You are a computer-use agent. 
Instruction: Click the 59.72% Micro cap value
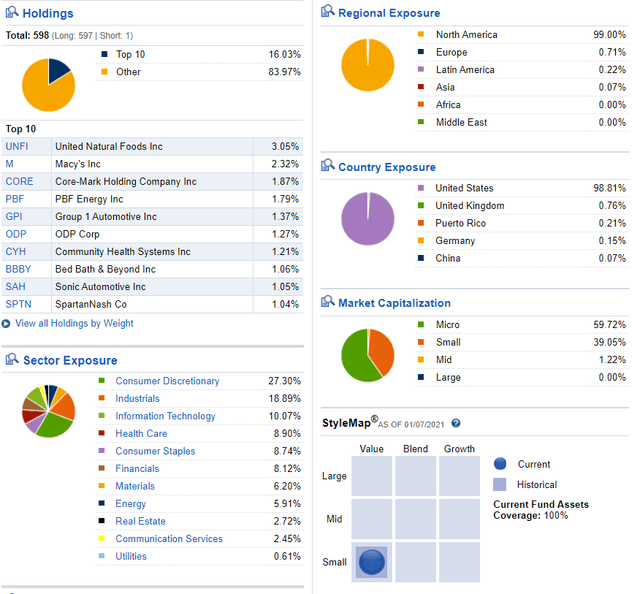pyautogui.click(x=609, y=325)
